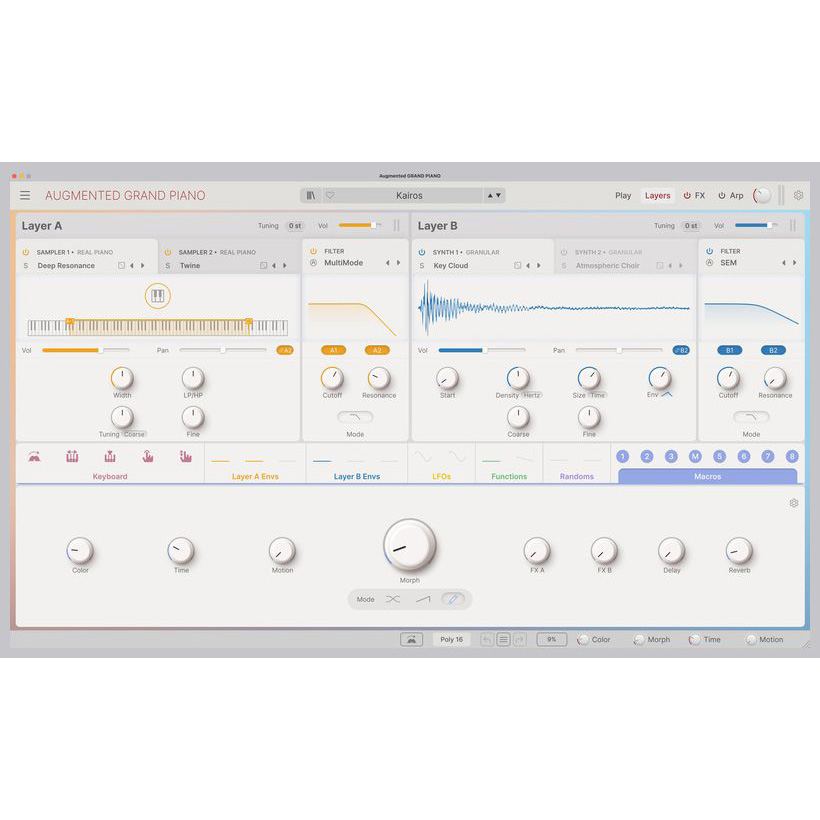The height and width of the screenshot is (820, 820).
Task: Click the Sampler 1 Pan slider
Action: pyautogui.click(x=223, y=350)
